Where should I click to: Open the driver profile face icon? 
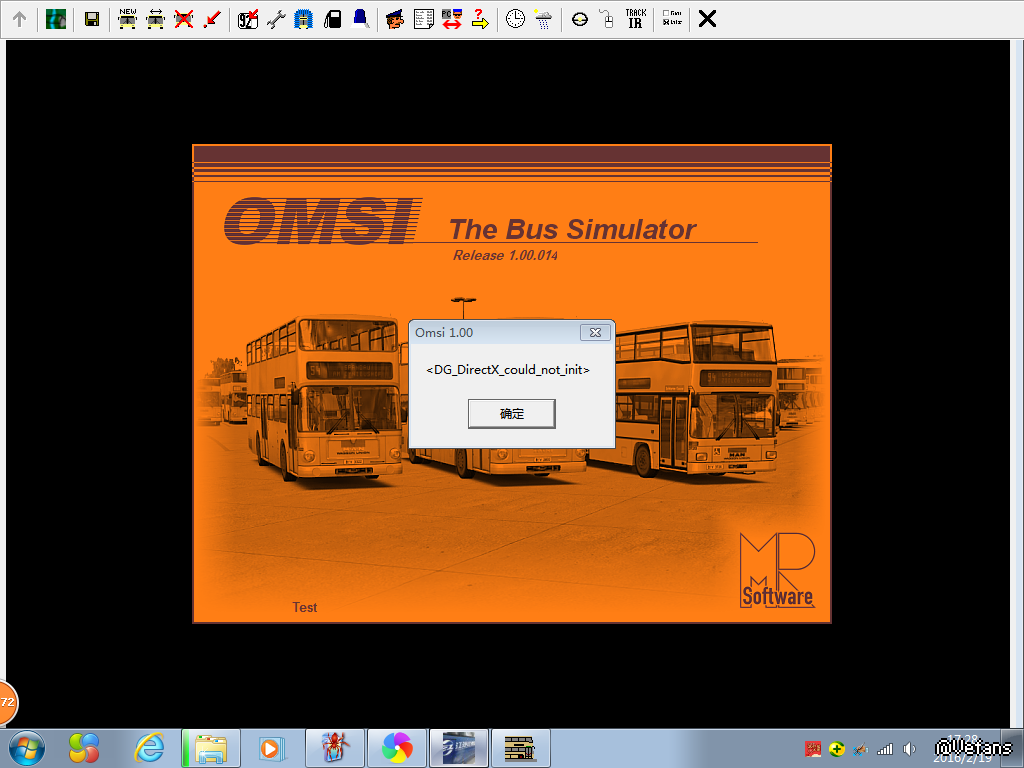pyautogui.click(x=394, y=20)
